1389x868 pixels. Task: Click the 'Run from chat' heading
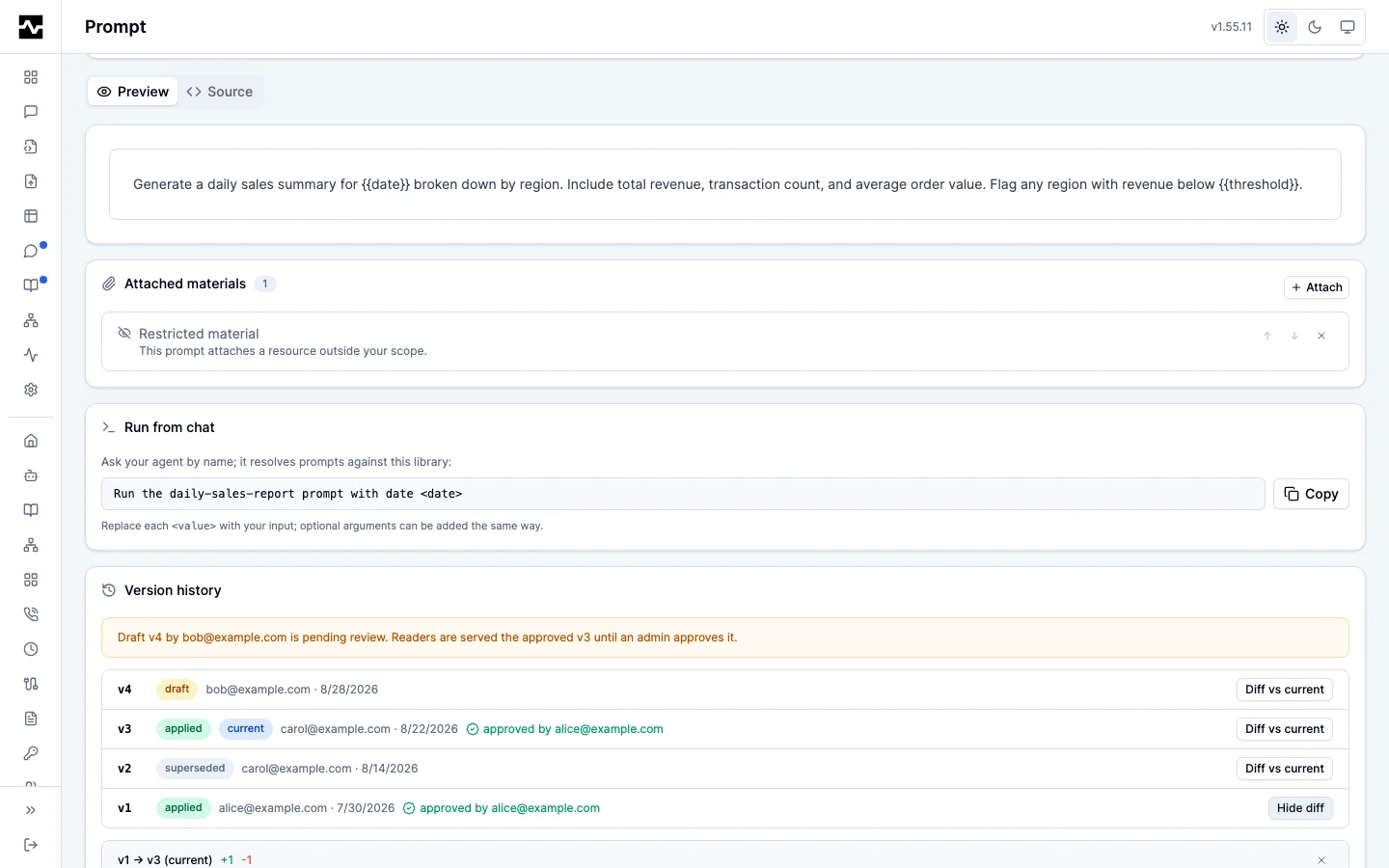point(170,427)
